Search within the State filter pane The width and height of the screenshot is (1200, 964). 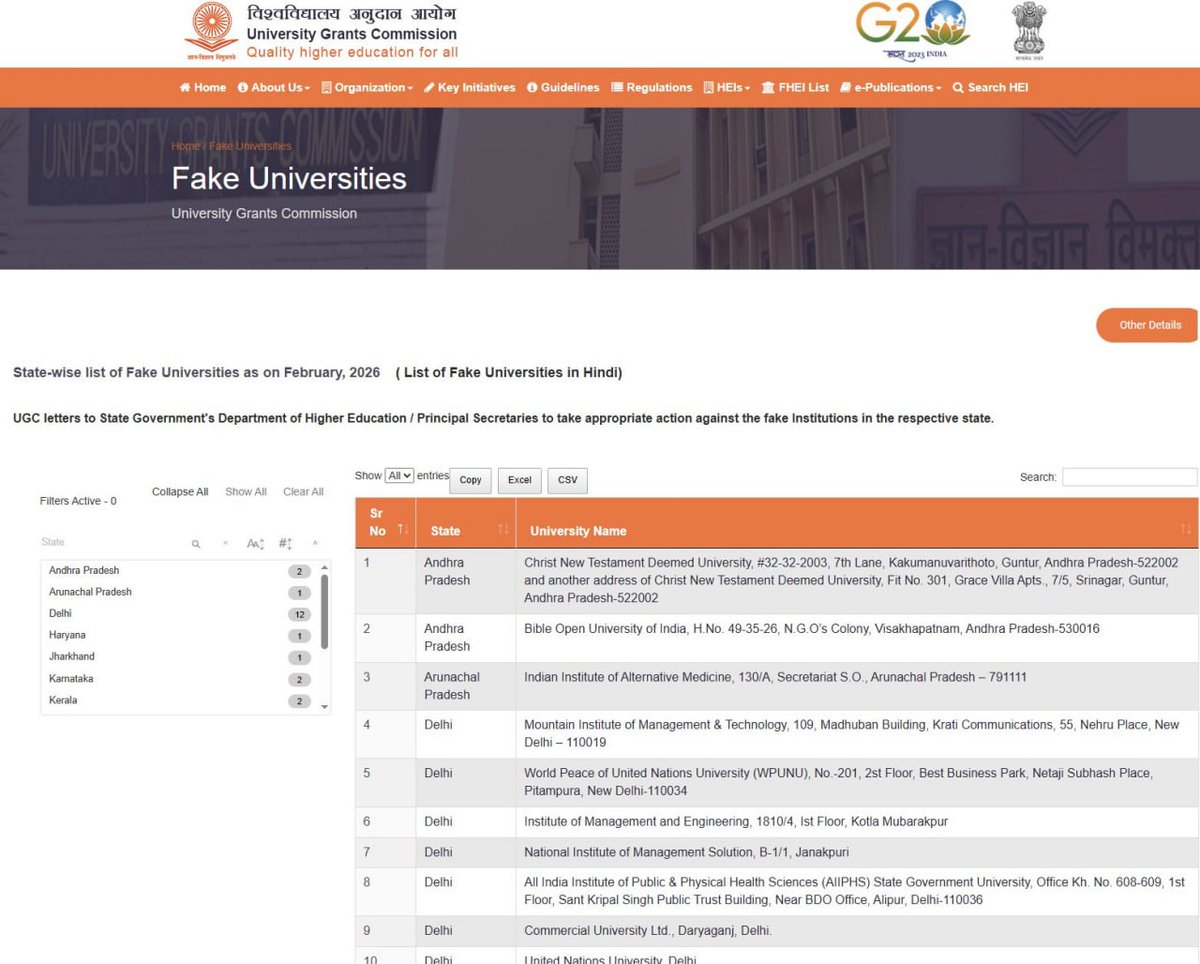(196, 544)
